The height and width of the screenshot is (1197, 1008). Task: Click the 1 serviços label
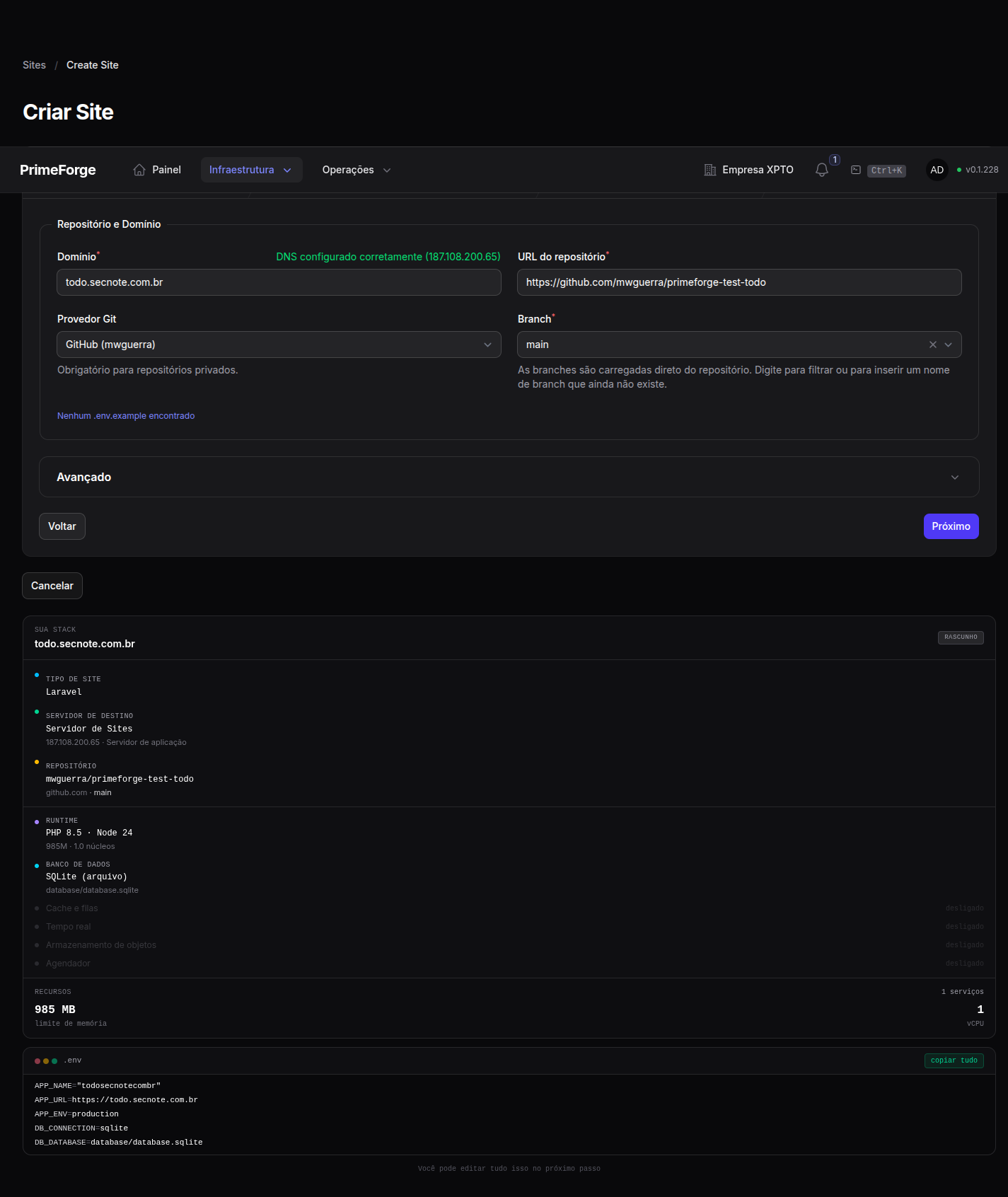[963, 992]
